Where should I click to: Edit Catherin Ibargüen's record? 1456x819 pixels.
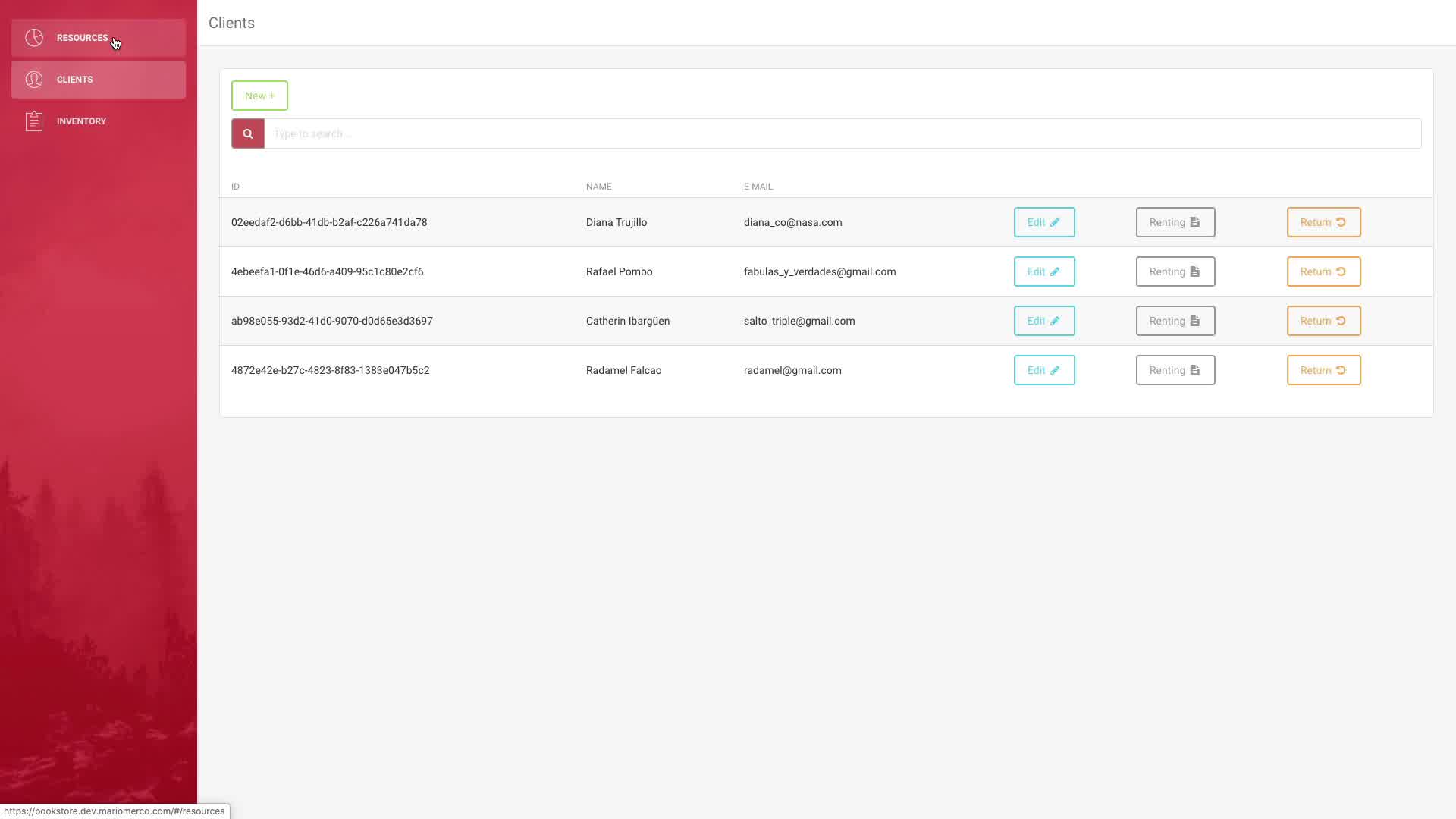[1043, 321]
